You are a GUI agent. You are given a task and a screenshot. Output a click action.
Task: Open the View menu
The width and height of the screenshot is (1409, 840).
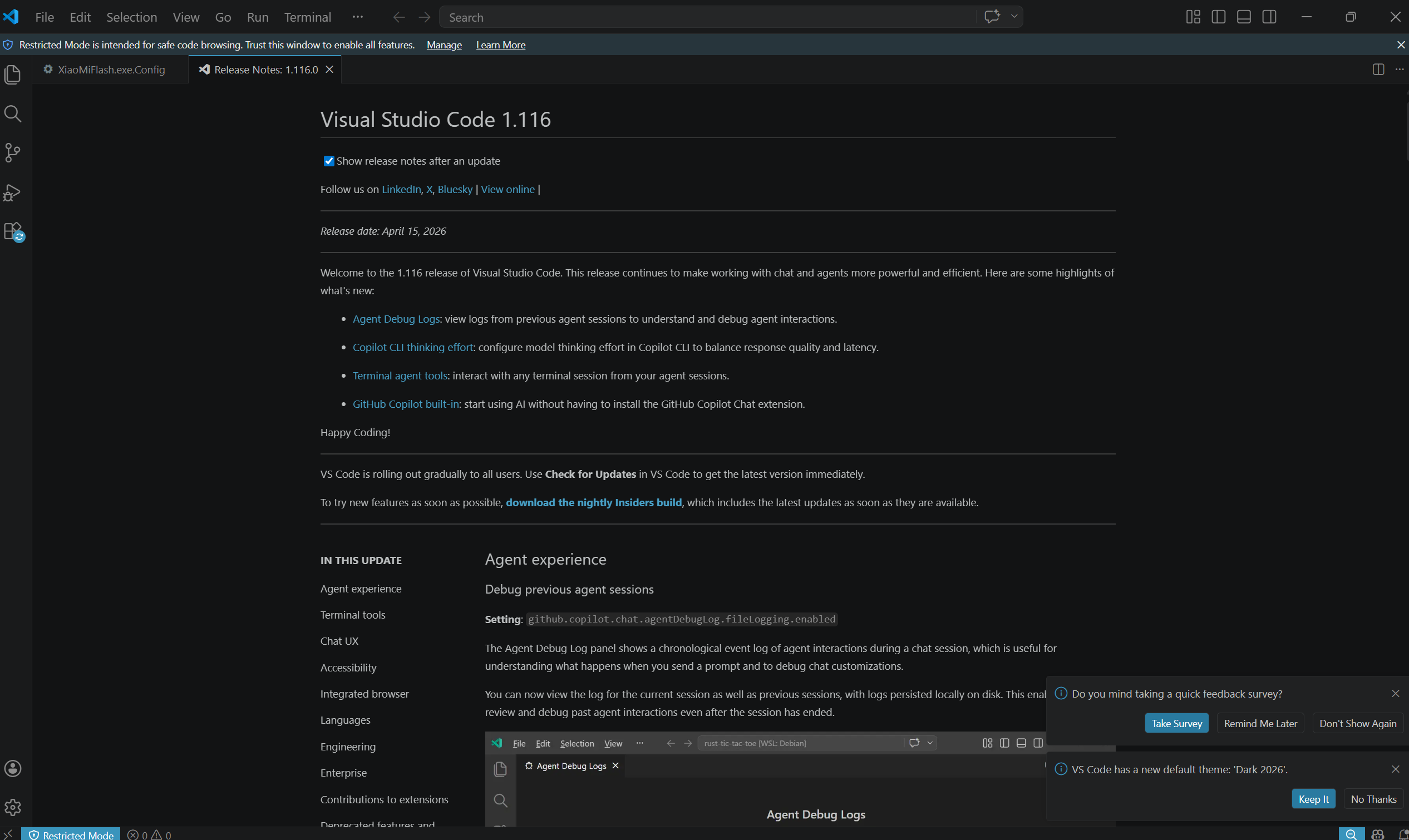tap(186, 18)
